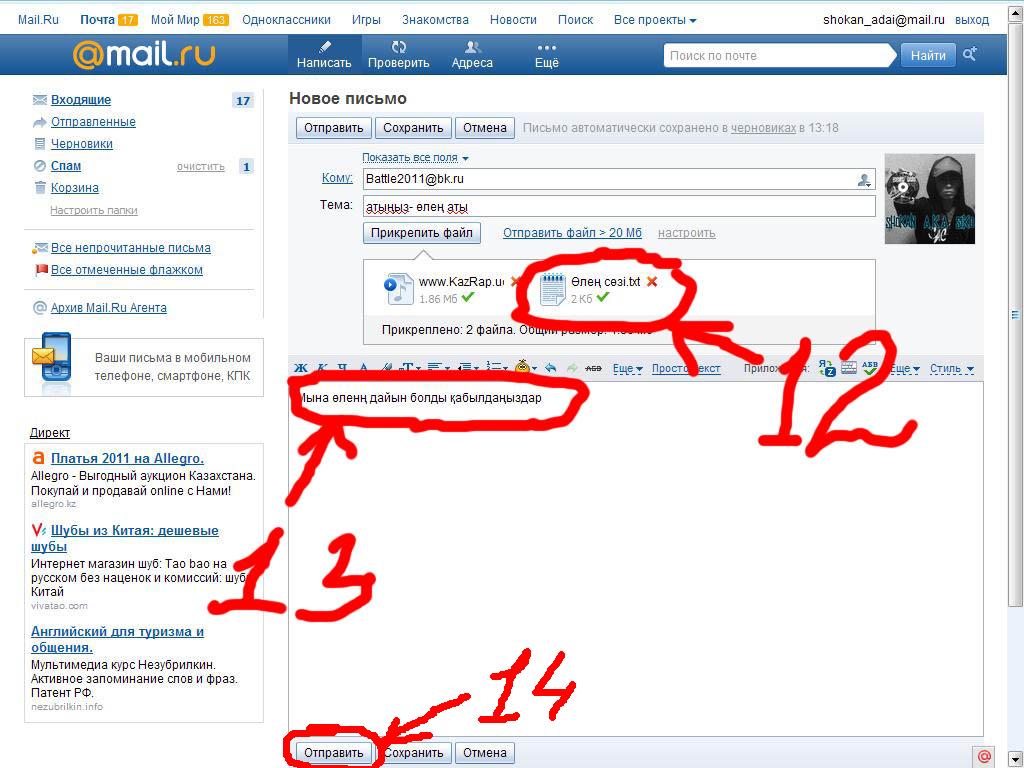Toggle underline formatting (Ч)
Viewport: 1024px width, 768px height.
coord(342,368)
